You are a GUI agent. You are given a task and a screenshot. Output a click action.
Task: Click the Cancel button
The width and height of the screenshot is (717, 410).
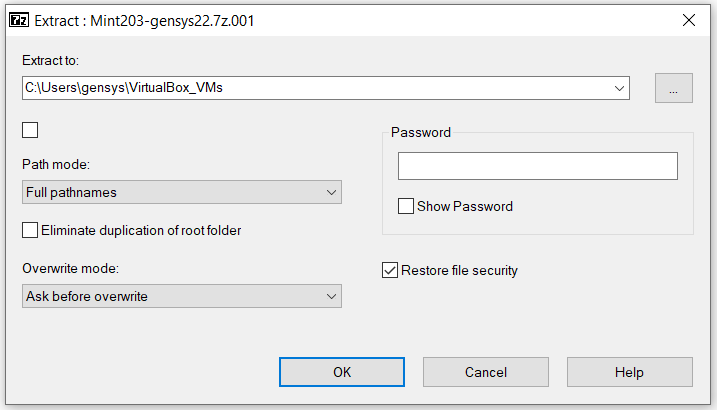(486, 372)
